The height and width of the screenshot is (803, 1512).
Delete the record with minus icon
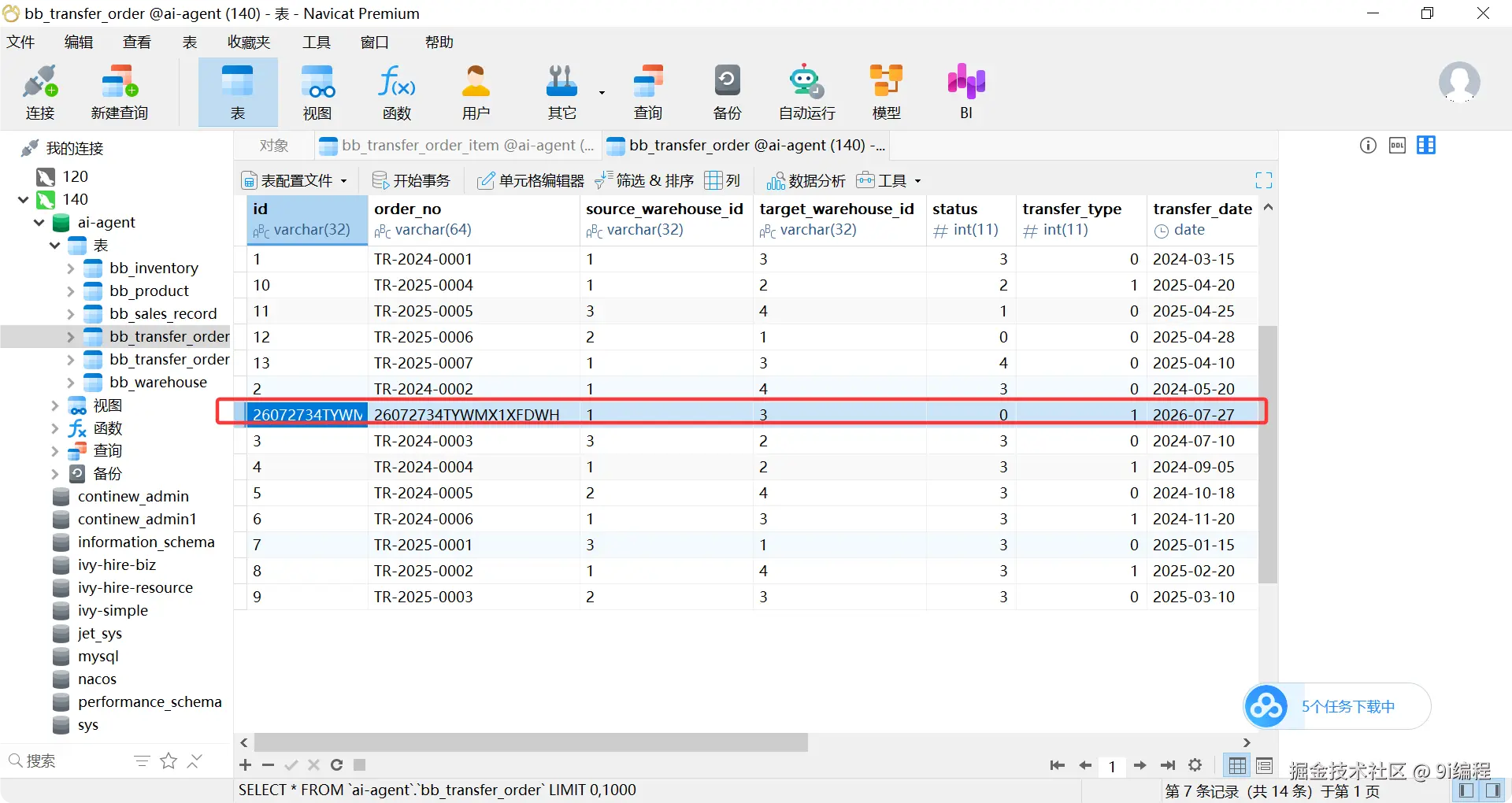point(268,764)
